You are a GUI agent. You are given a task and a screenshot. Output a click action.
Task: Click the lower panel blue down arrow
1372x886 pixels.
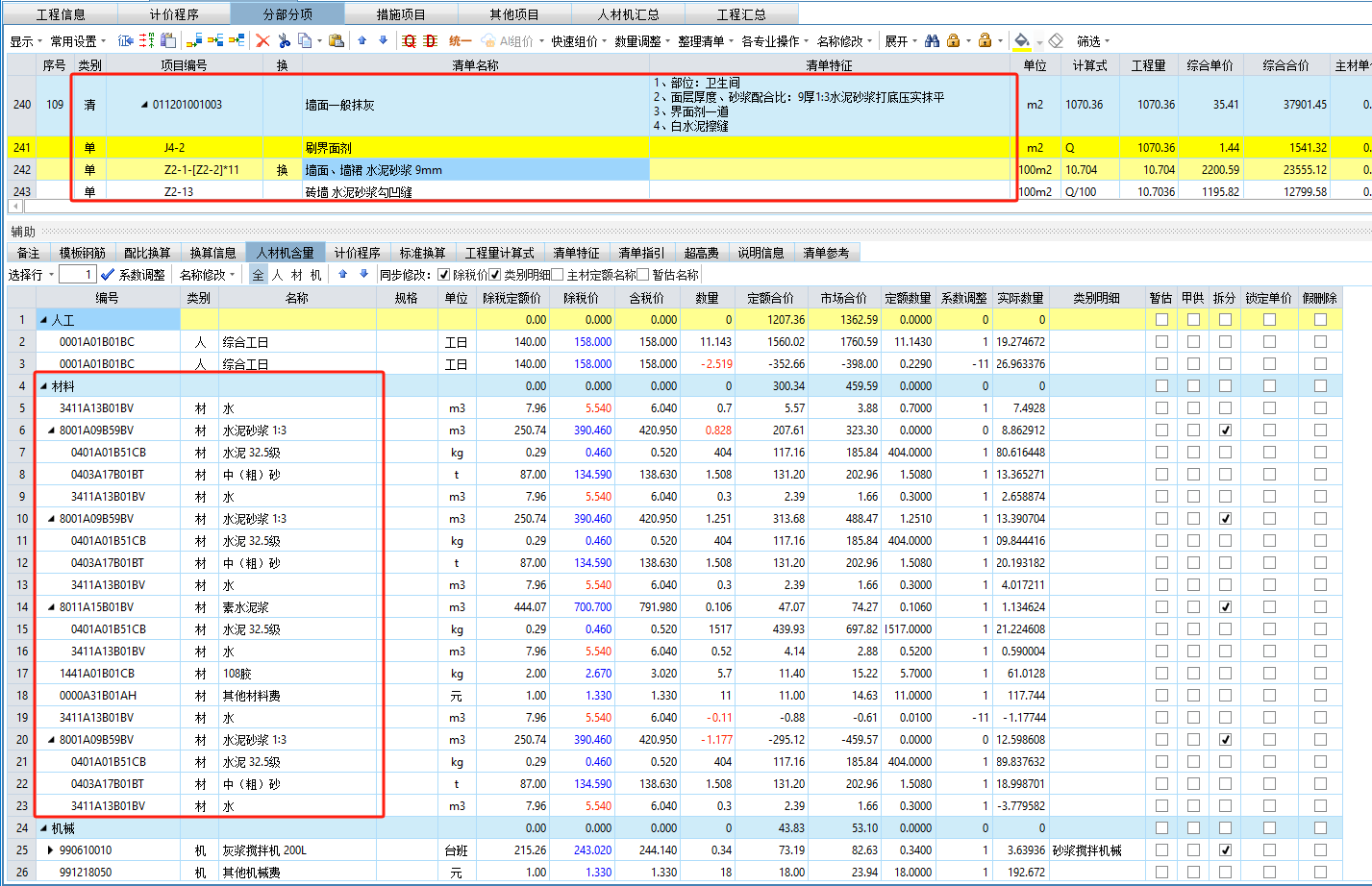363,275
